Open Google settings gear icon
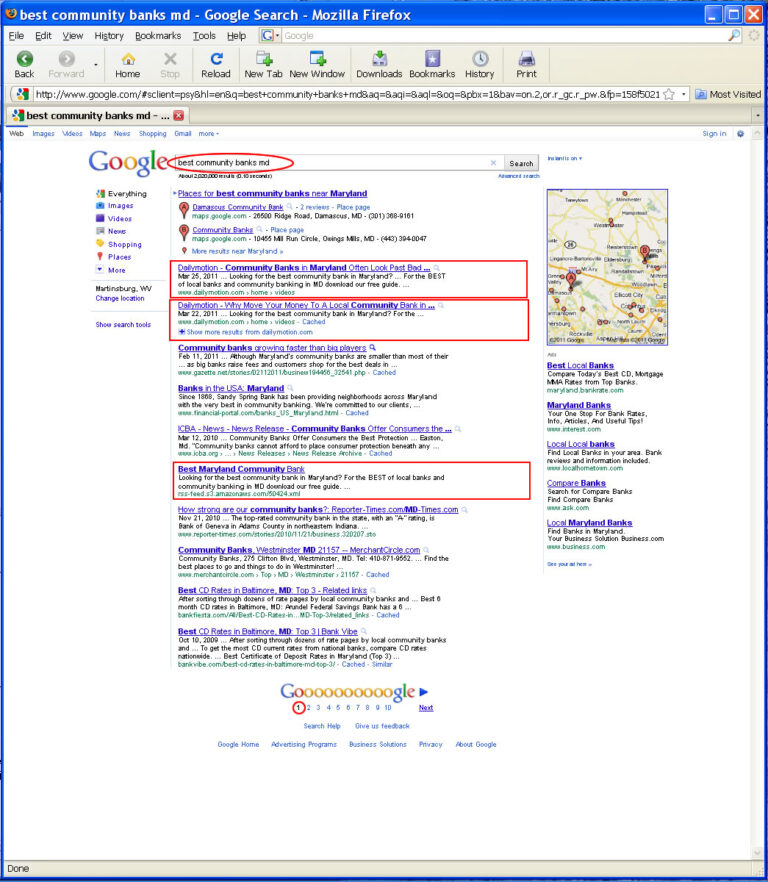Viewport: 768px width, 882px height. click(x=740, y=134)
